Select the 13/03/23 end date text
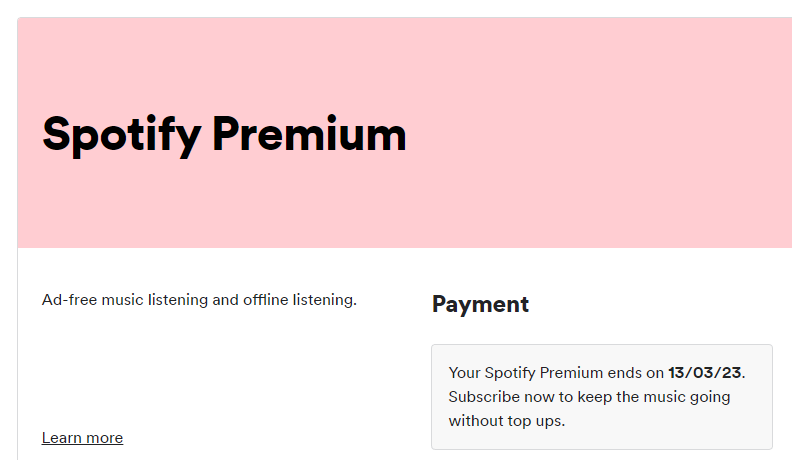The image size is (792, 460). pos(705,373)
